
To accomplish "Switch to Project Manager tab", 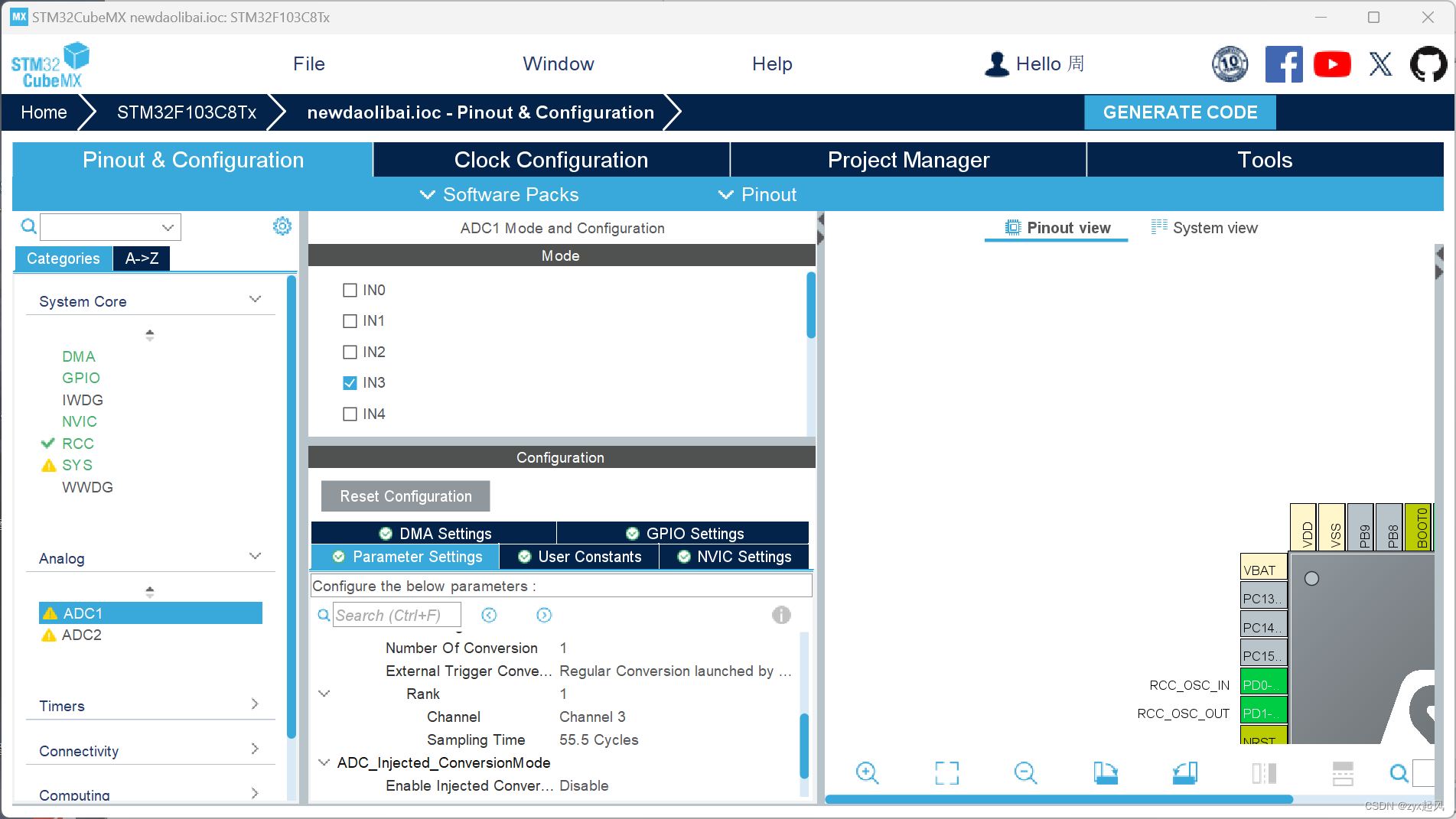I will [908, 160].
